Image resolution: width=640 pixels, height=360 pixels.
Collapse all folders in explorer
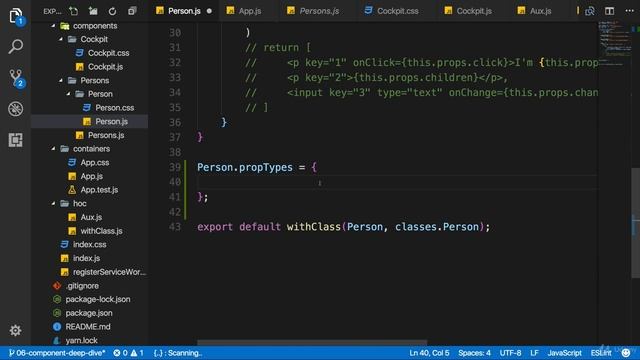coord(132,11)
